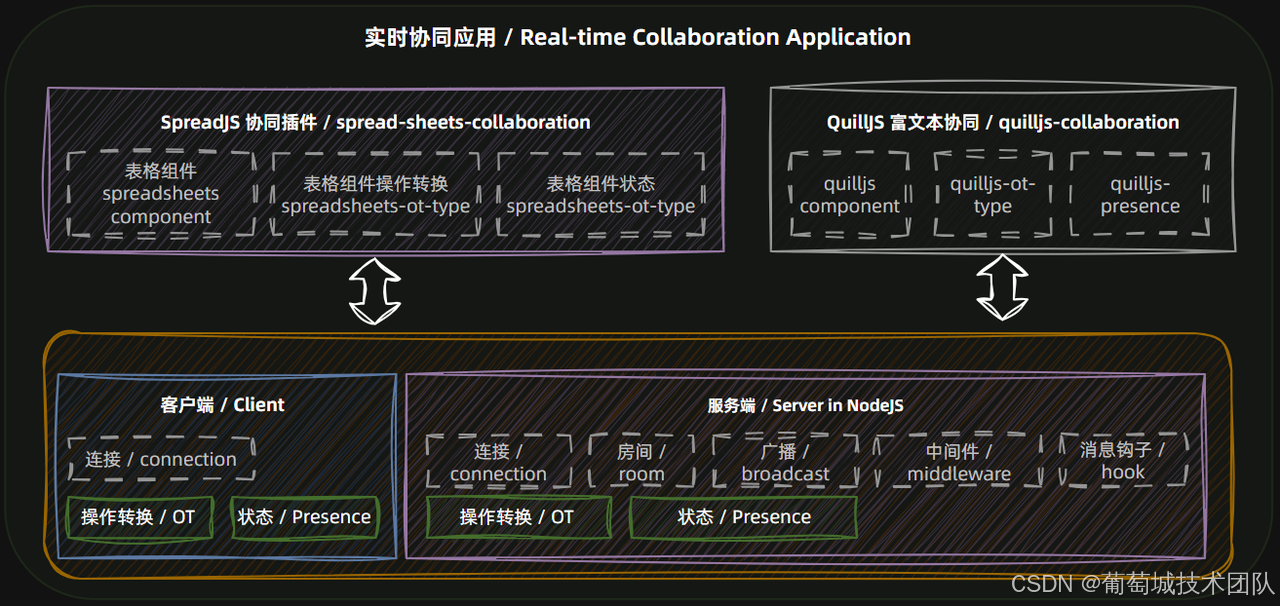Click the Client 连接 / connection block
The height and width of the screenshot is (606, 1280).
160,458
